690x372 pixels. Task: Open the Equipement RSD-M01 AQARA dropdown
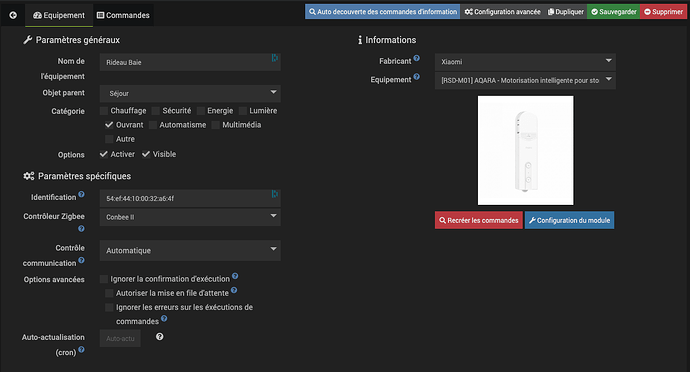coord(525,80)
